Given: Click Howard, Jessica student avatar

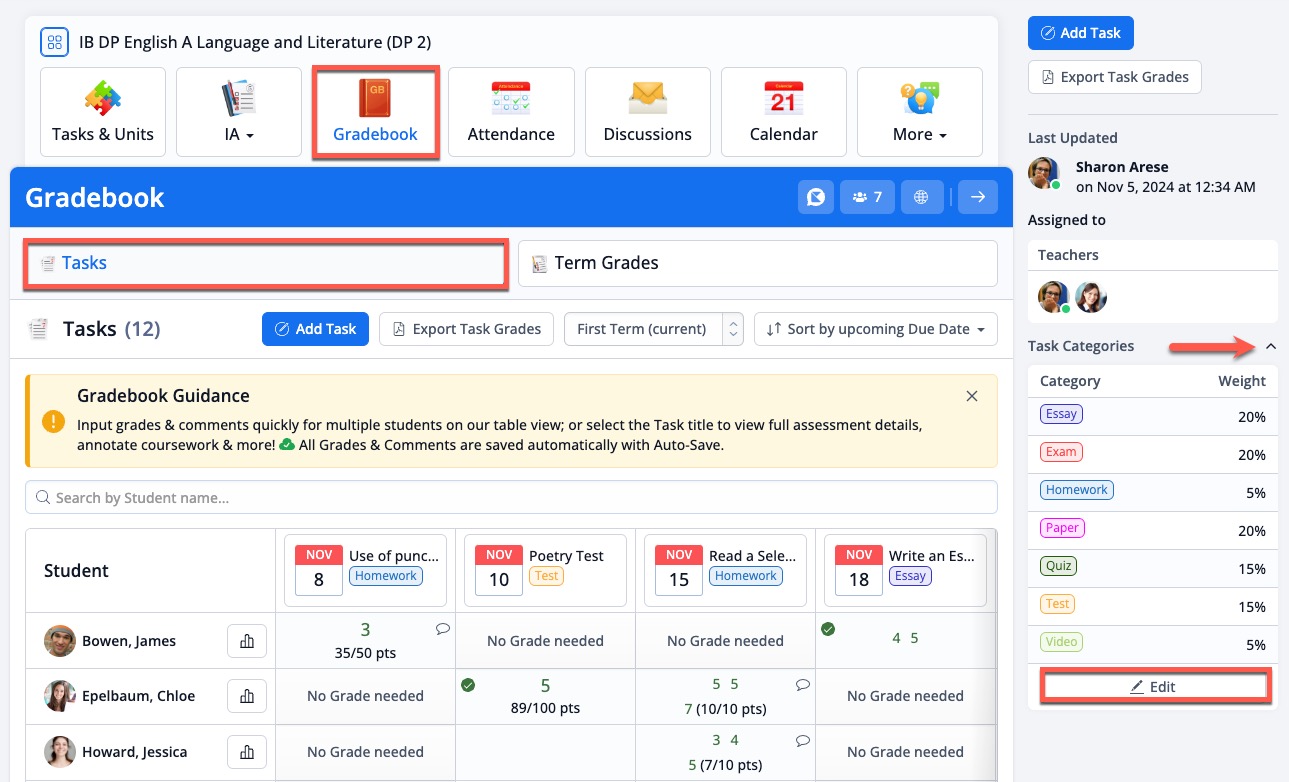Looking at the screenshot, I should point(60,752).
